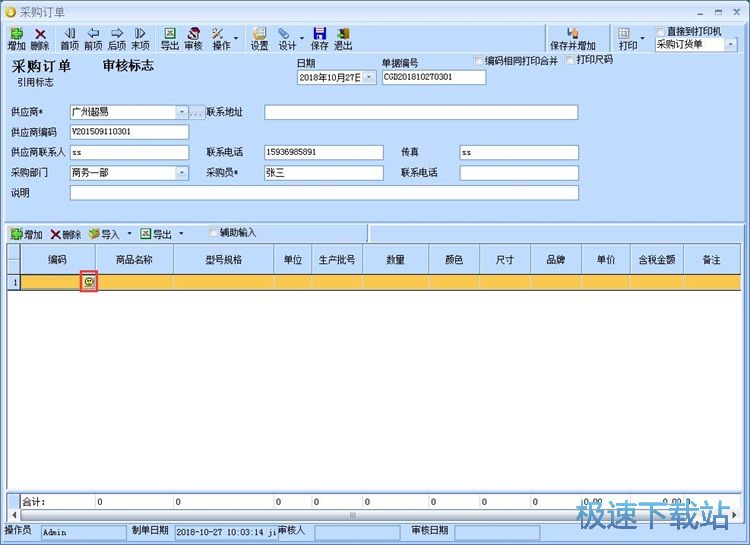750x545 pixels.
Task: Click the 采购员 field containing 张三
Action: pyautogui.click(x=324, y=173)
